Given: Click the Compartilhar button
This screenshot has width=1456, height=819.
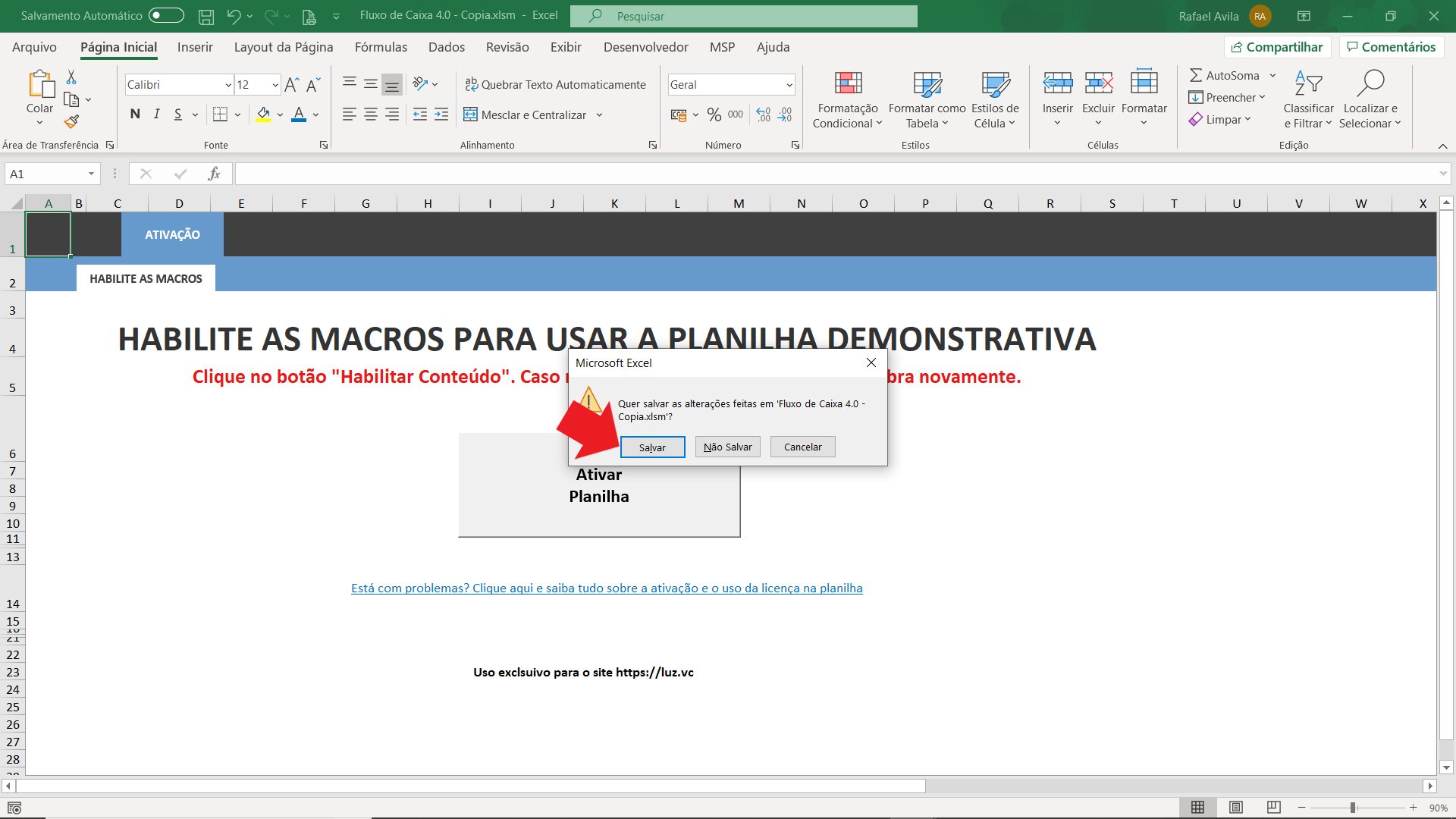Looking at the screenshot, I should click(1277, 47).
